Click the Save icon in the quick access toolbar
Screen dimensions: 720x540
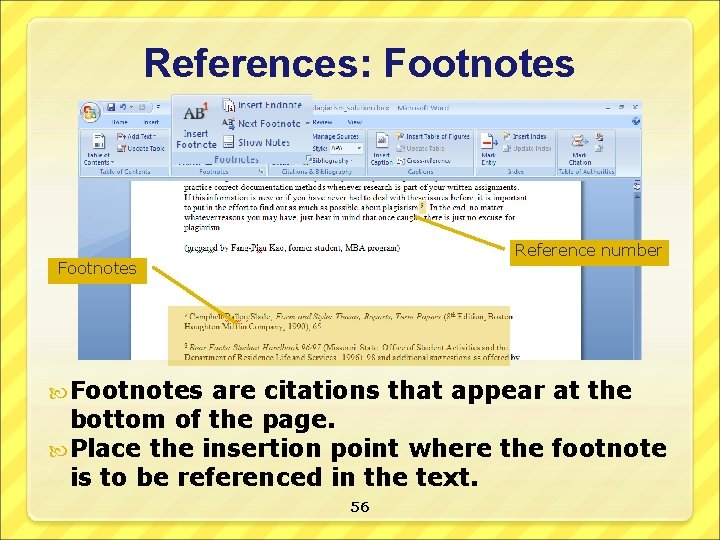[111, 107]
